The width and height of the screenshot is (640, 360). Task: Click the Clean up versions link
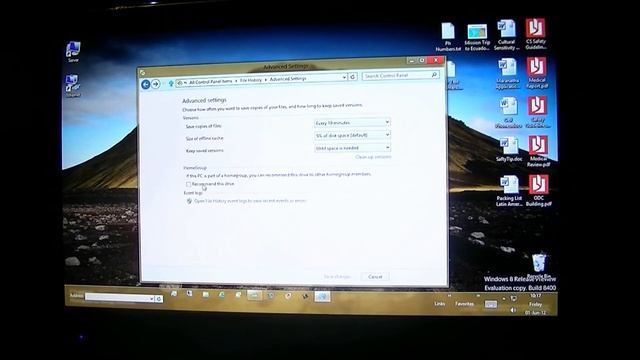pos(373,157)
